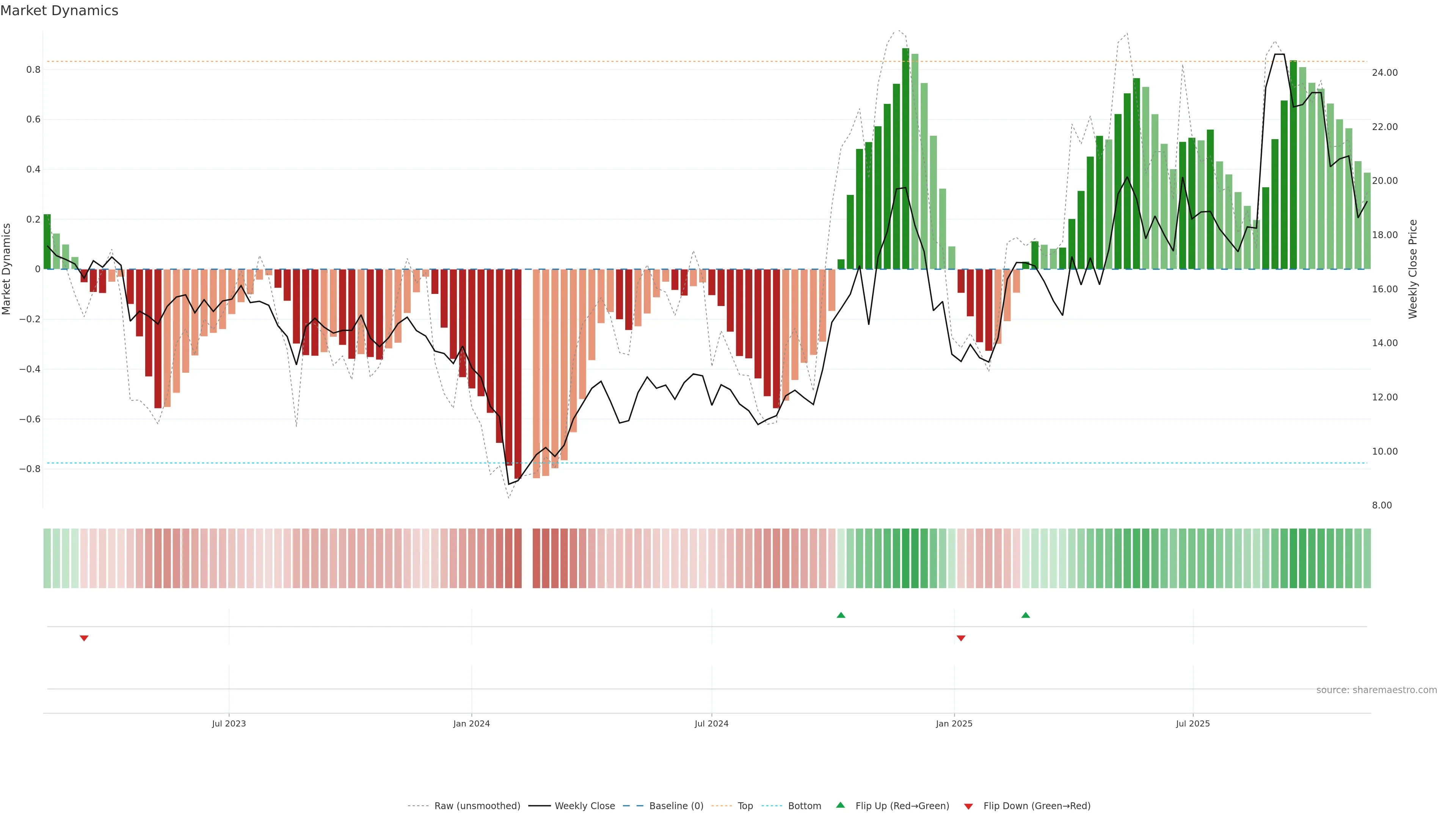Image resolution: width=1456 pixels, height=819 pixels.
Task: Click the Market Dynamics y-axis title
Action: click(7, 269)
